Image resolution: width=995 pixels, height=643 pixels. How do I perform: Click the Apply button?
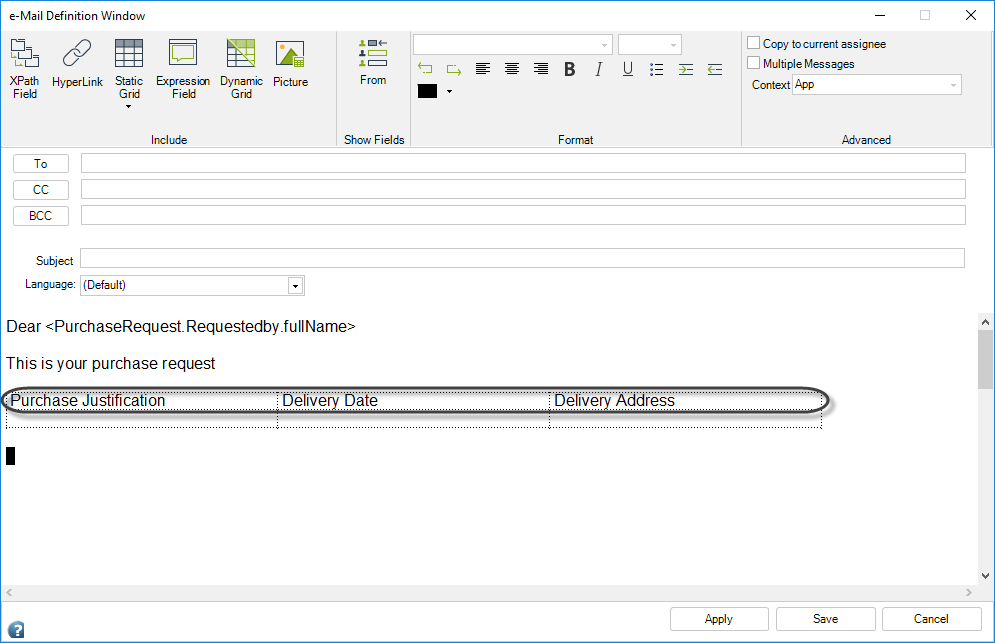[719, 619]
